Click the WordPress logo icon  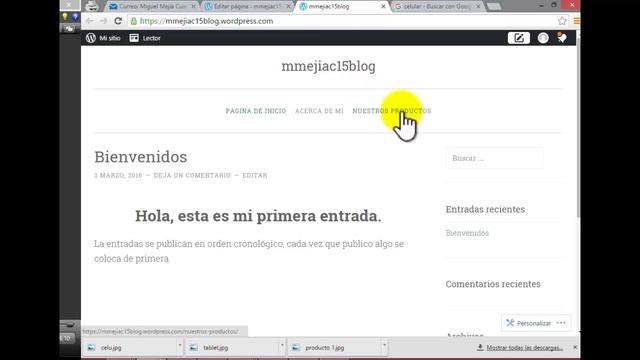pyautogui.click(x=91, y=38)
